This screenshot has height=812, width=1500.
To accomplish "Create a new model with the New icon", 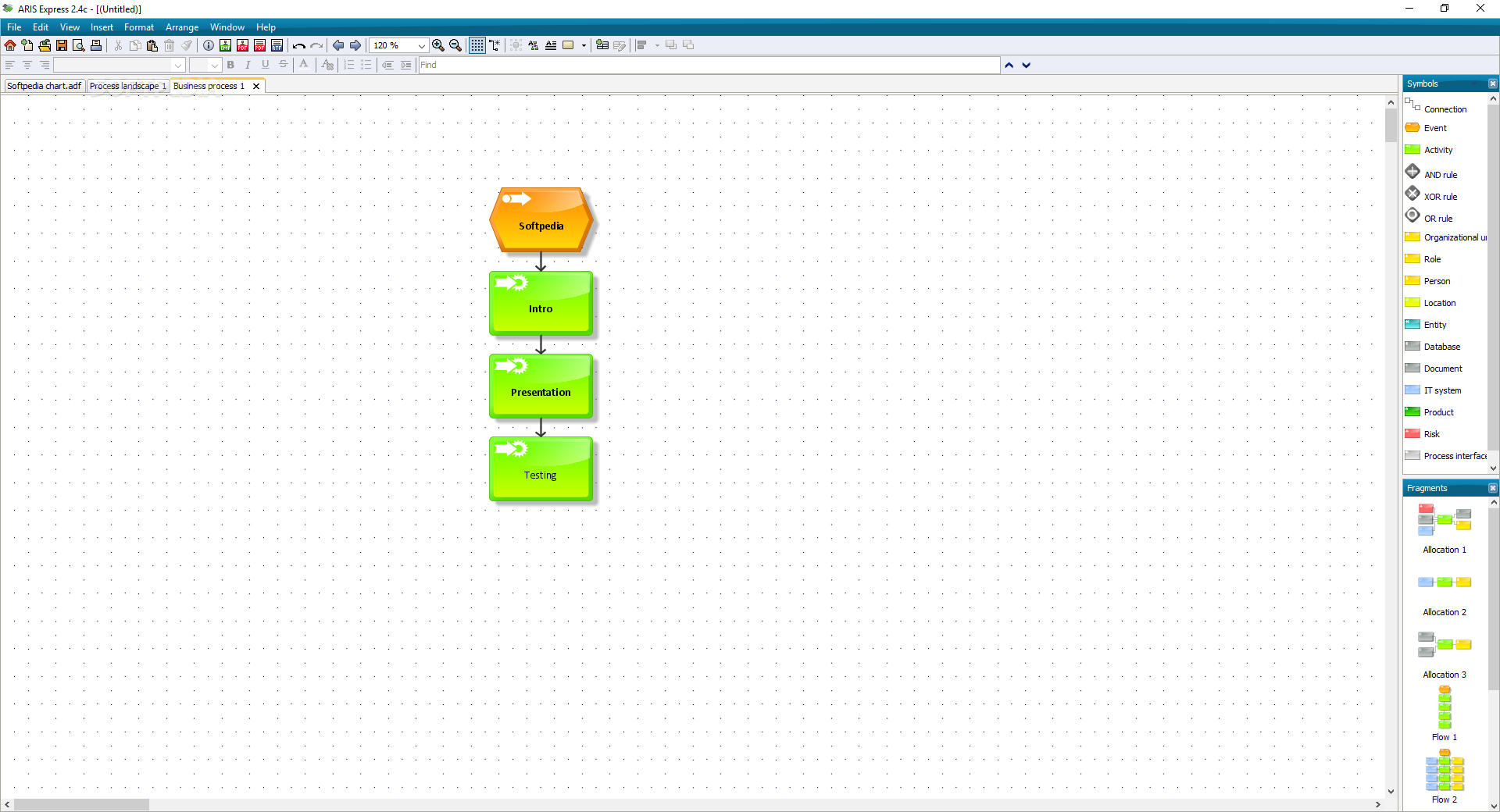I will [27, 45].
